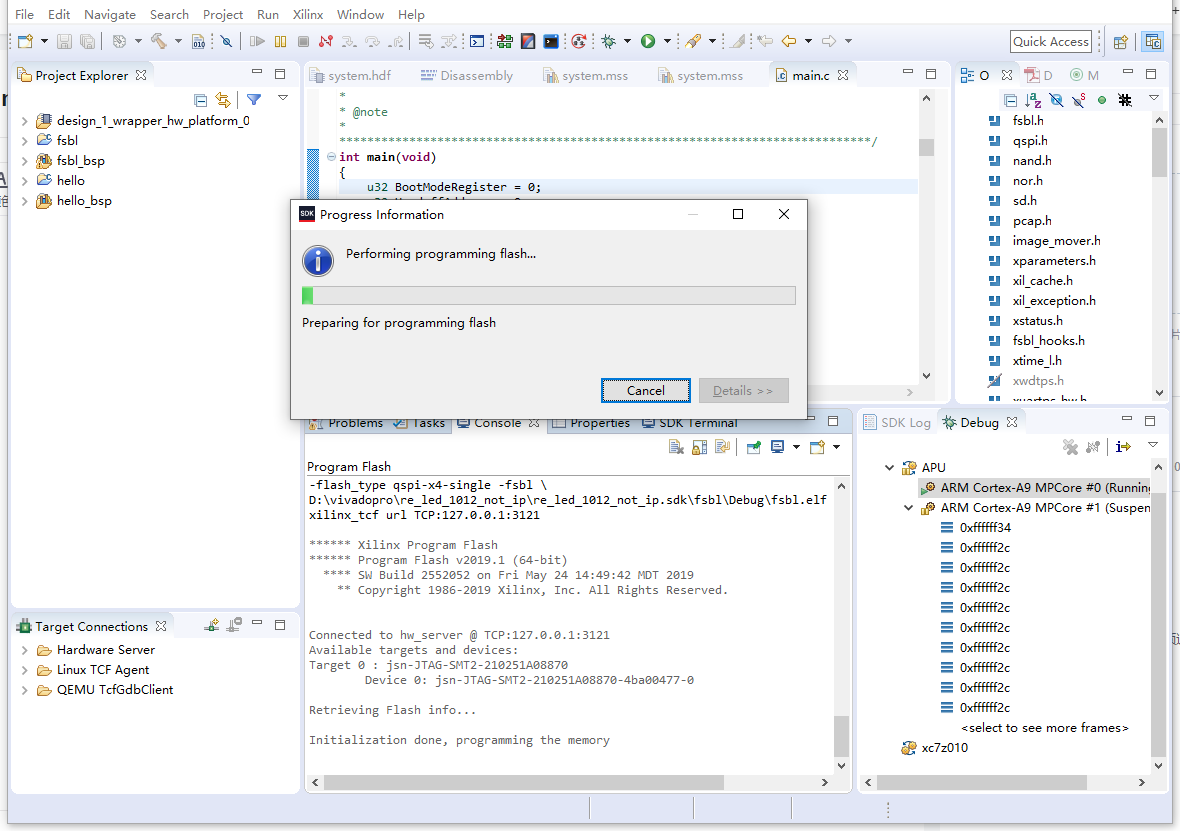Toggle Hide Non-Public Members green dot
This screenshot has height=831, width=1180.
click(x=1102, y=99)
